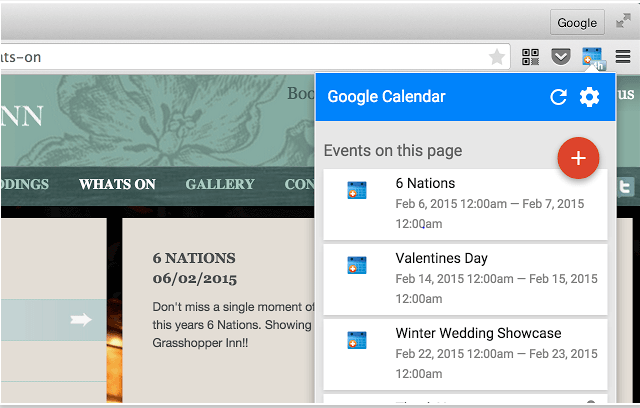Image resolution: width=640 pixels, height=408 pixels.
Task: Select the Valentines Day event title
Action: pyautogui.click(x=441, y=258)
